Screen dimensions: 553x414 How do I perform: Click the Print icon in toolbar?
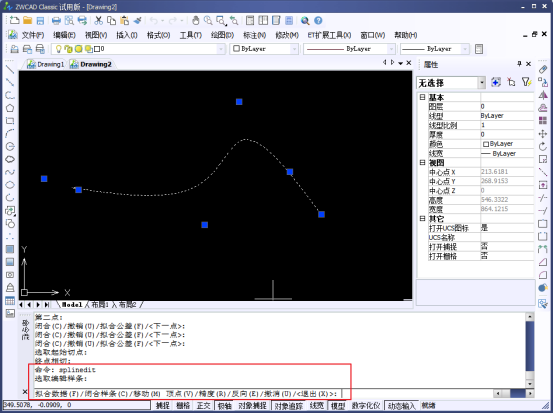pos(56,21)
